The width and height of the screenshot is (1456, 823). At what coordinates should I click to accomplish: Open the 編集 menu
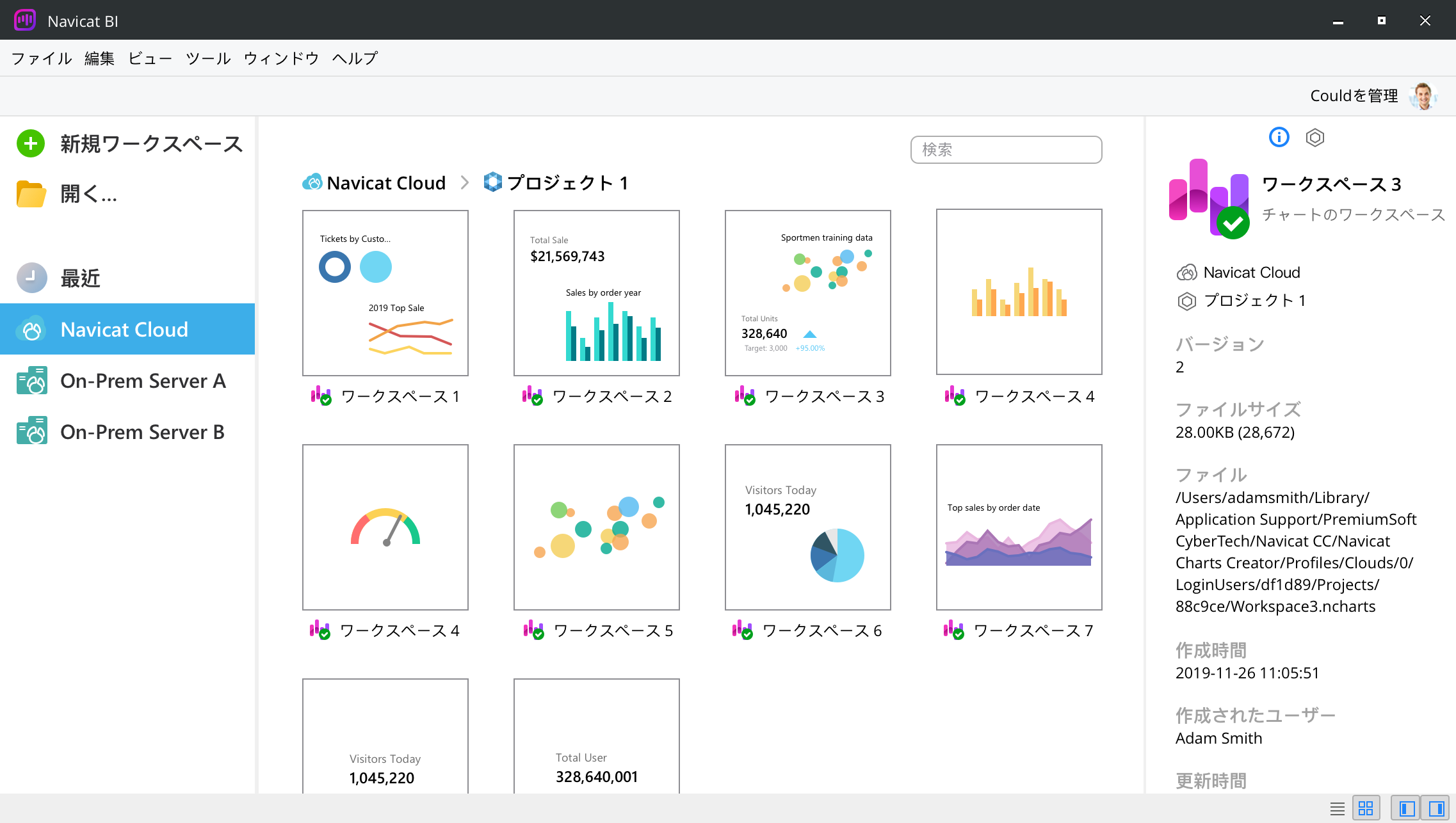click(99, 58)
